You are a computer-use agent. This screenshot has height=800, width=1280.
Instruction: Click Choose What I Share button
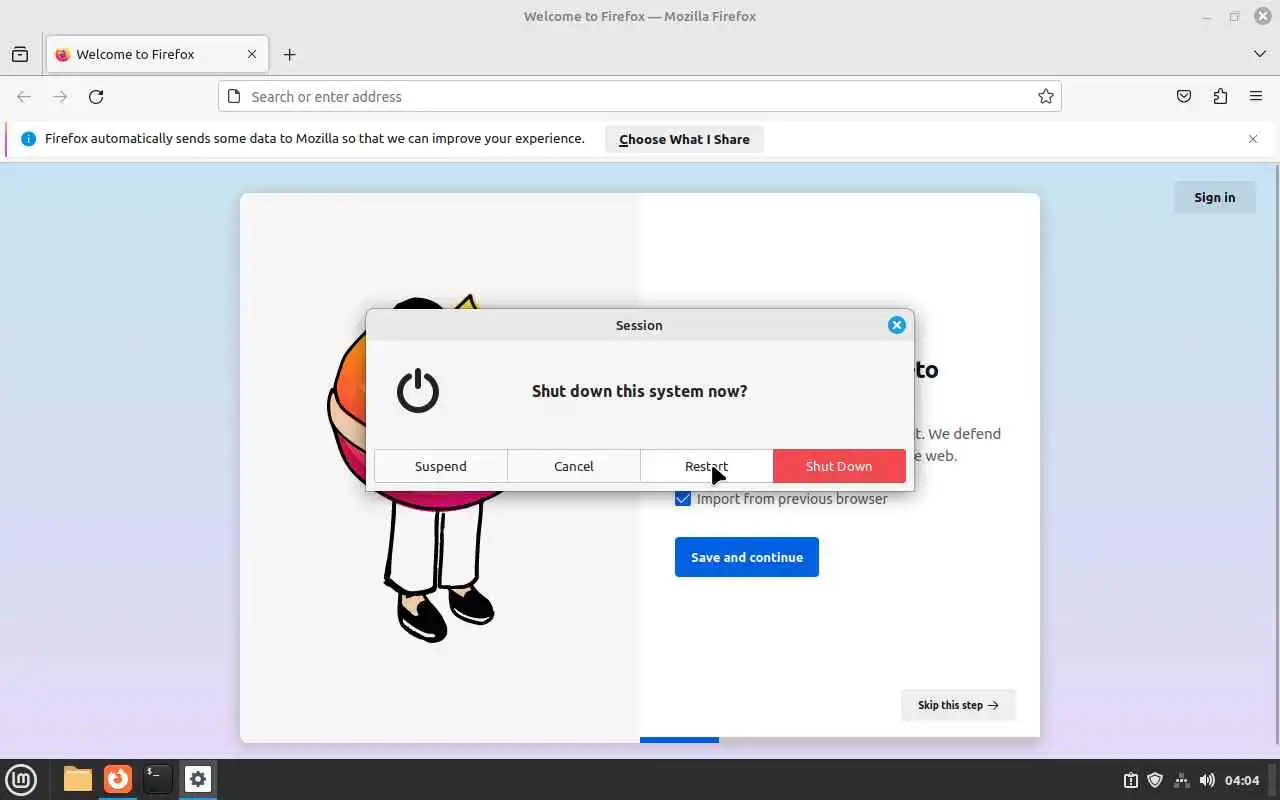pos(684,139)
